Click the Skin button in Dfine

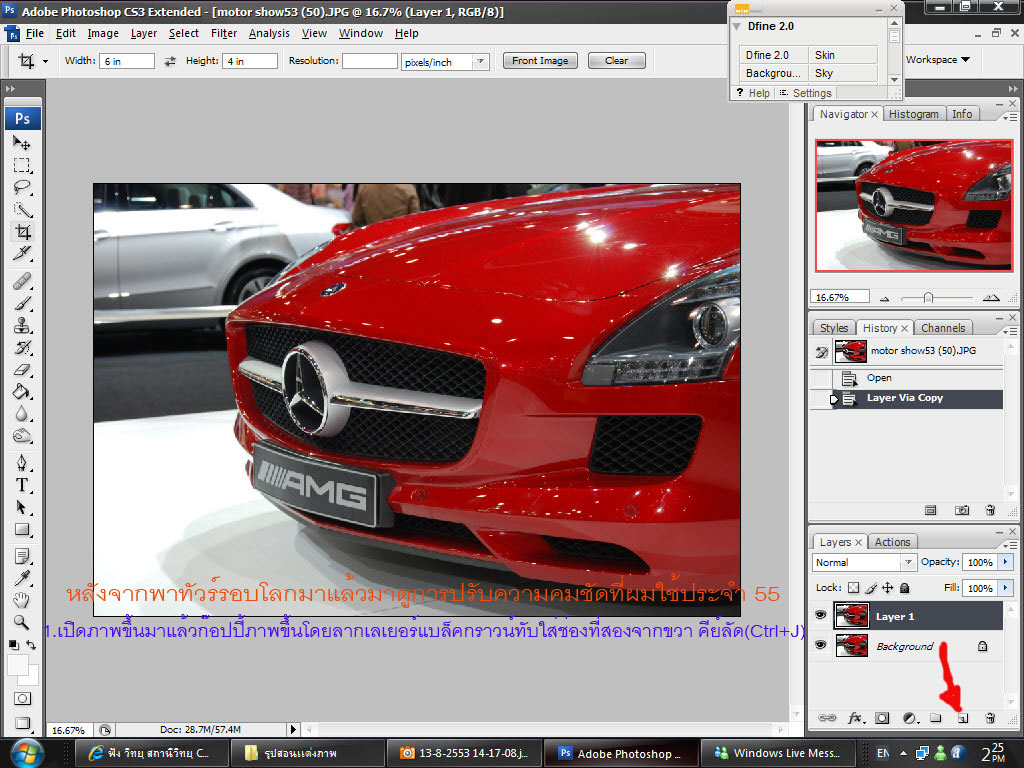(842, 55)
